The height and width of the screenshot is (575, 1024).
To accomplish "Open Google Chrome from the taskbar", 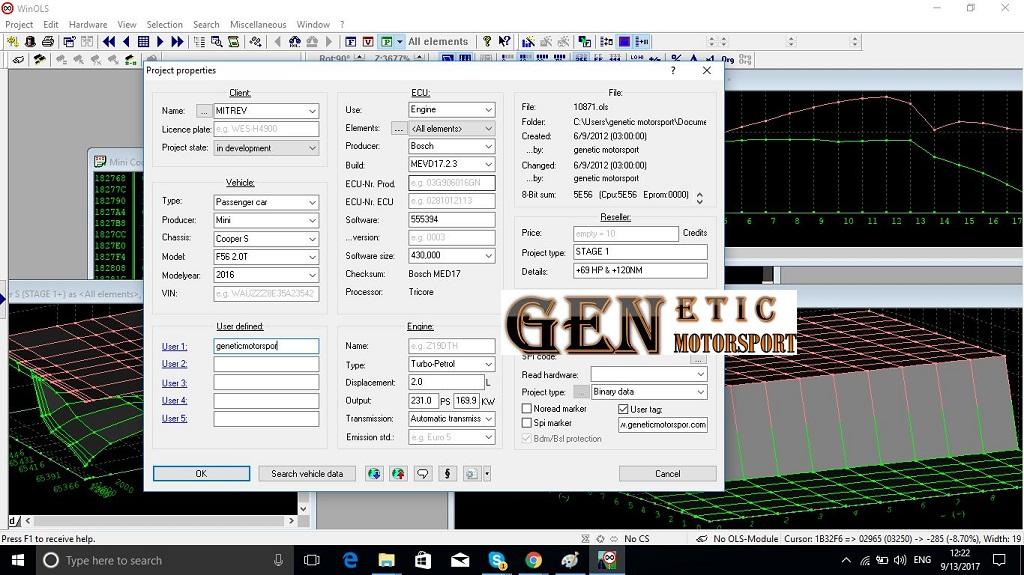I will (533, 561).
